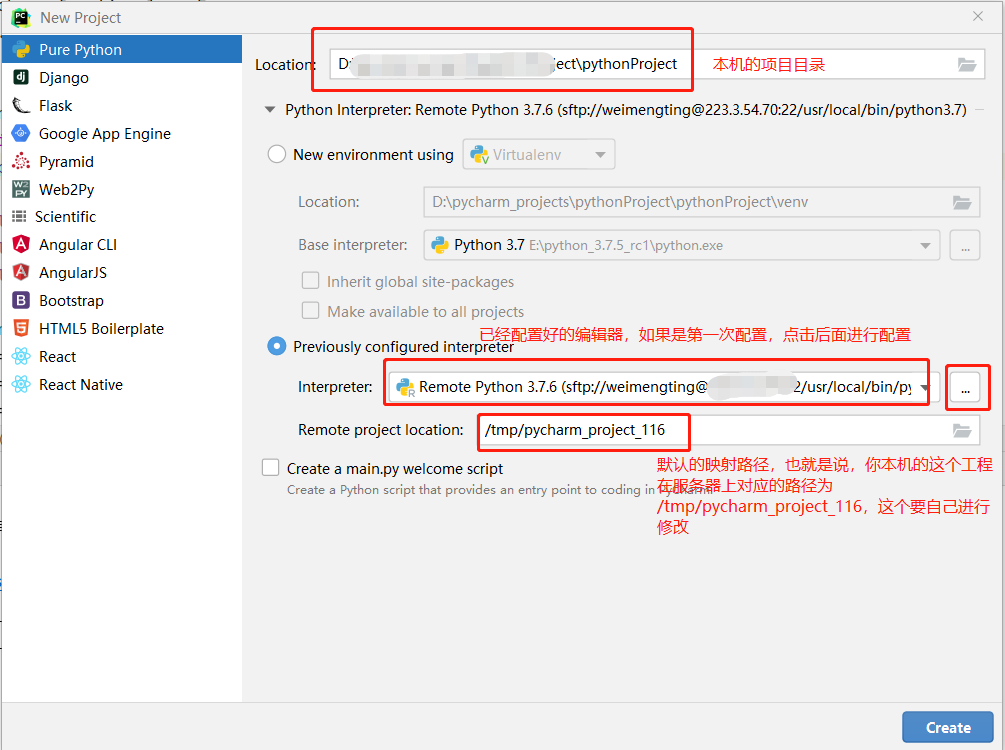
Task: Collapse the Python Interpreter section
Action: tap(270, 110)
